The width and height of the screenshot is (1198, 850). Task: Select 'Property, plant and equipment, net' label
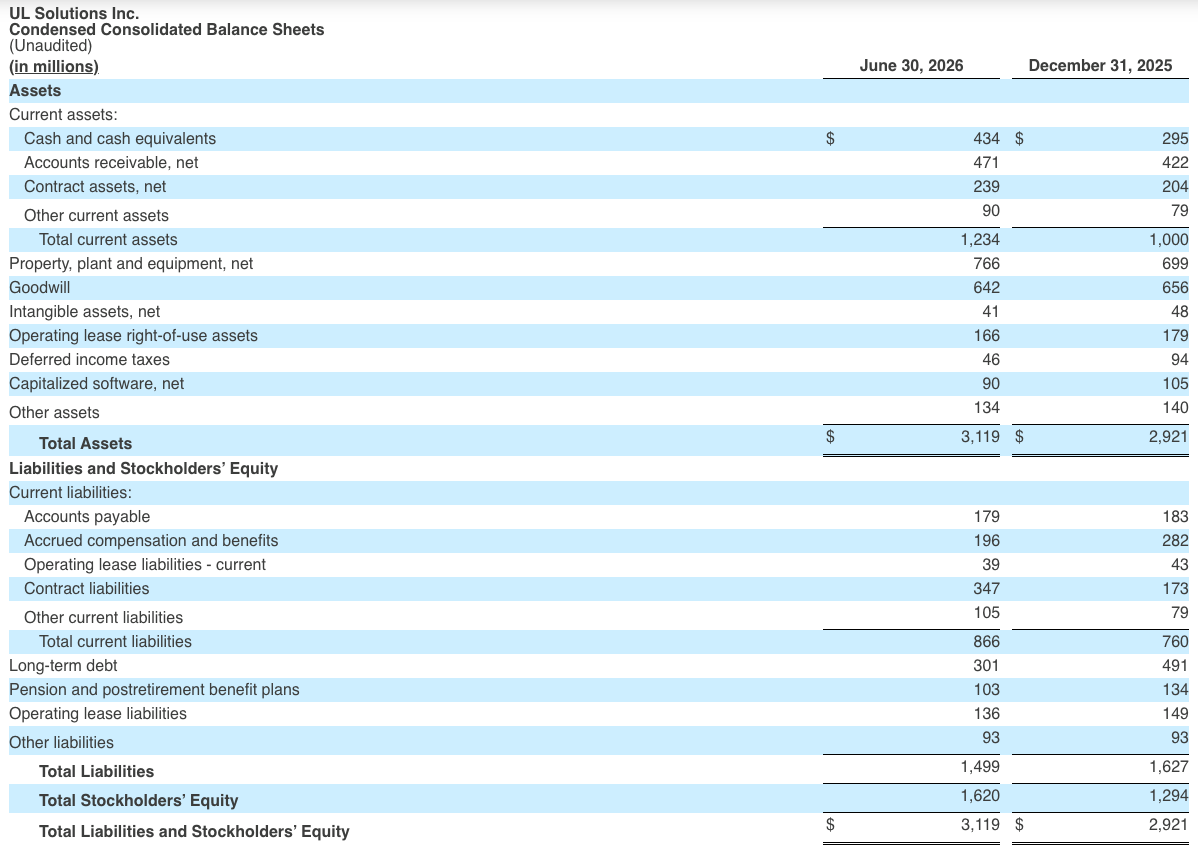[131, 264]
